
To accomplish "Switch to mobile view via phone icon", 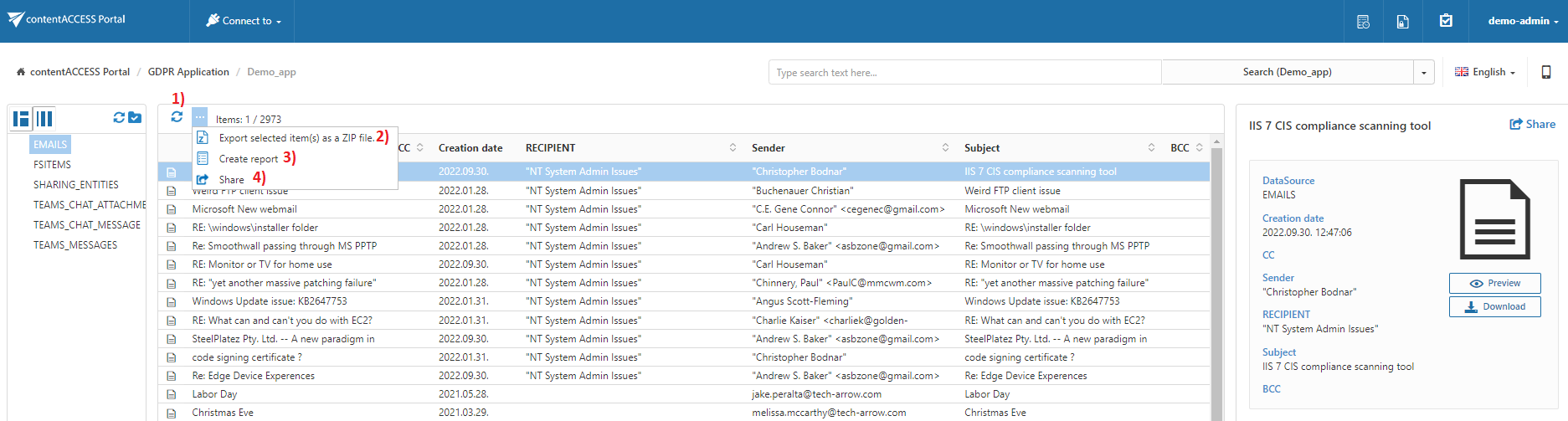I will tap(1546, 73).
